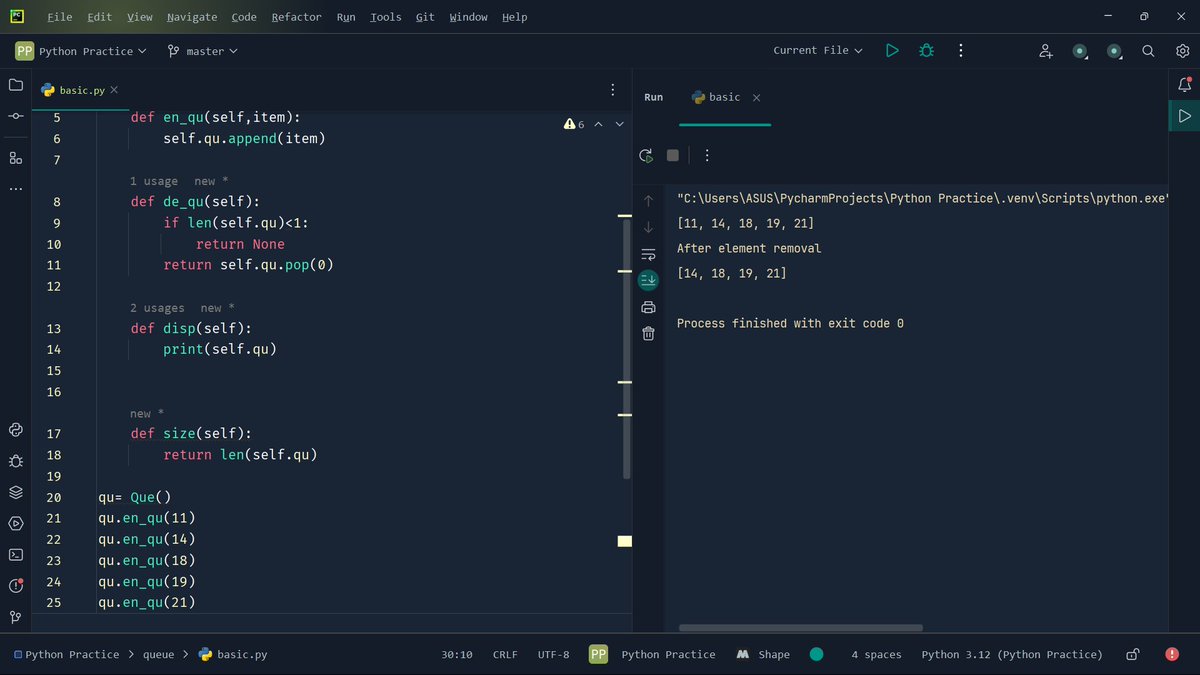
Task: Open the Debug tool window in sidebar
Action: [x=16, y=461]
